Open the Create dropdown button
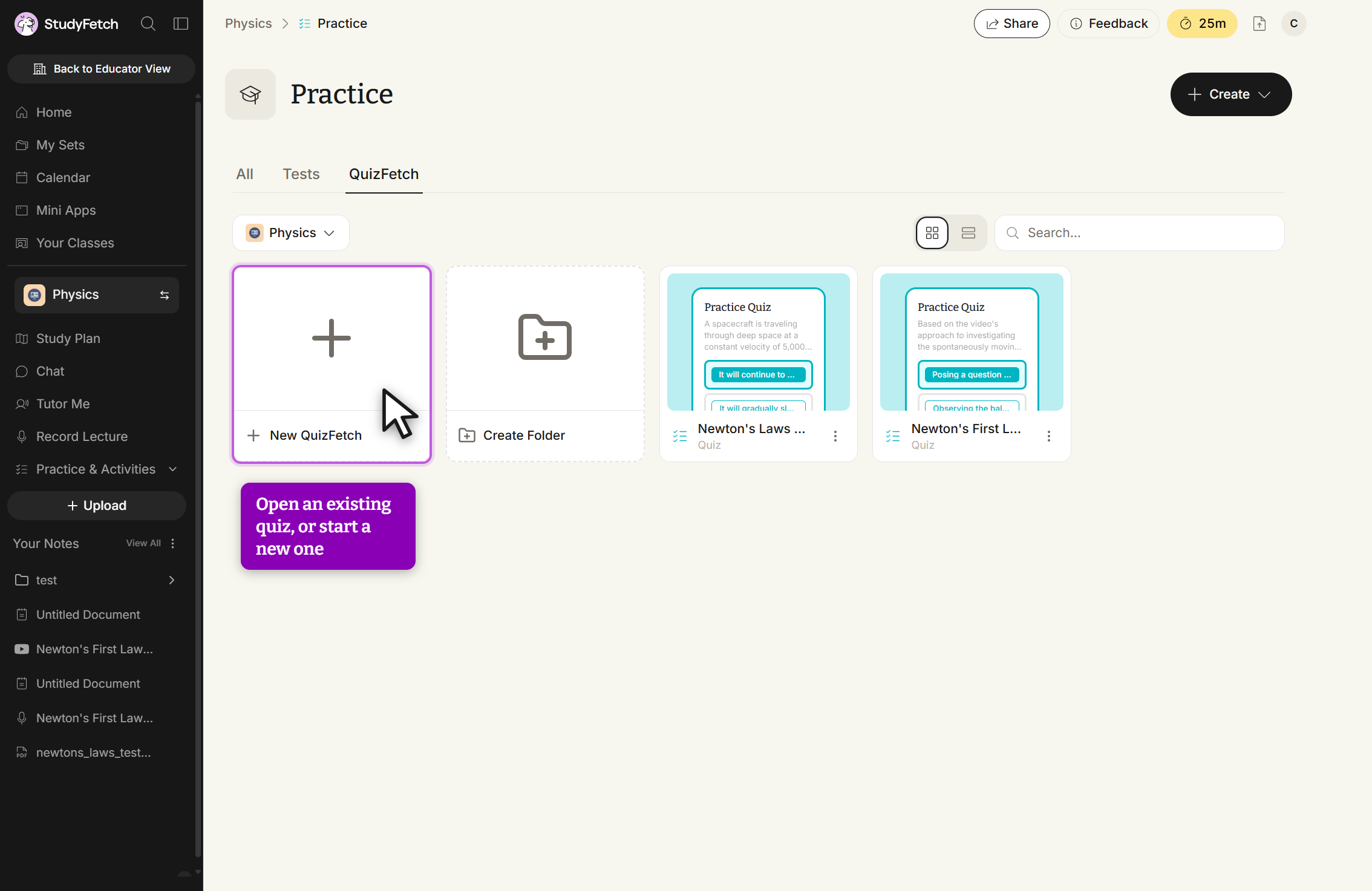 1231,94
